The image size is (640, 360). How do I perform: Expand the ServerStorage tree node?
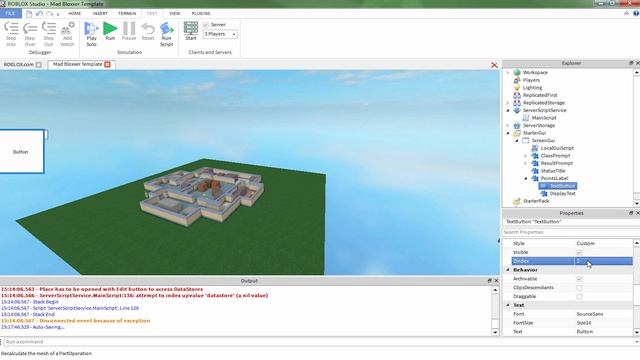pyautogui.click(x=508, y=125)
